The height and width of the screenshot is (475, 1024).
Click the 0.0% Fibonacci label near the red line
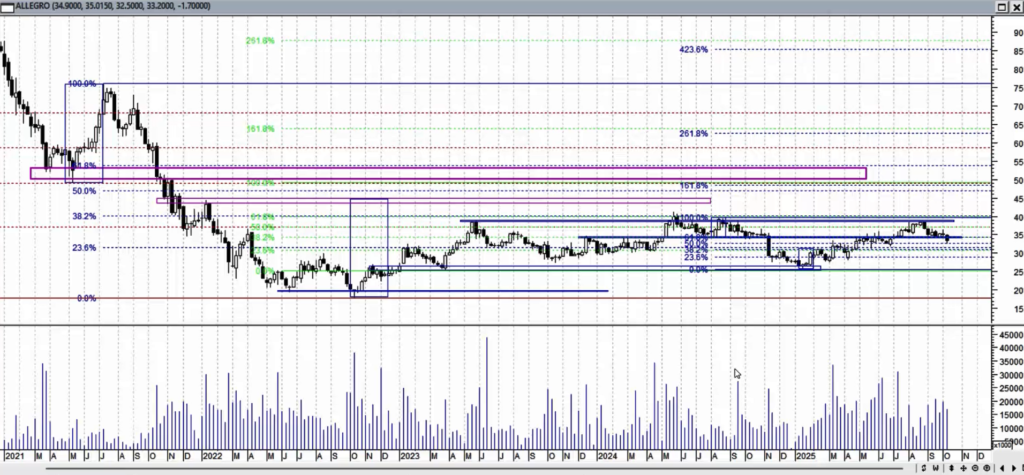click(86, 298)
